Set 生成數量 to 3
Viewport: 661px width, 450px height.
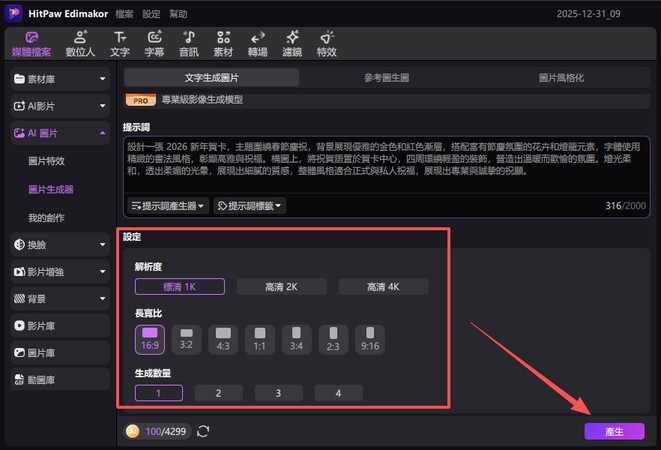(278, 393)
